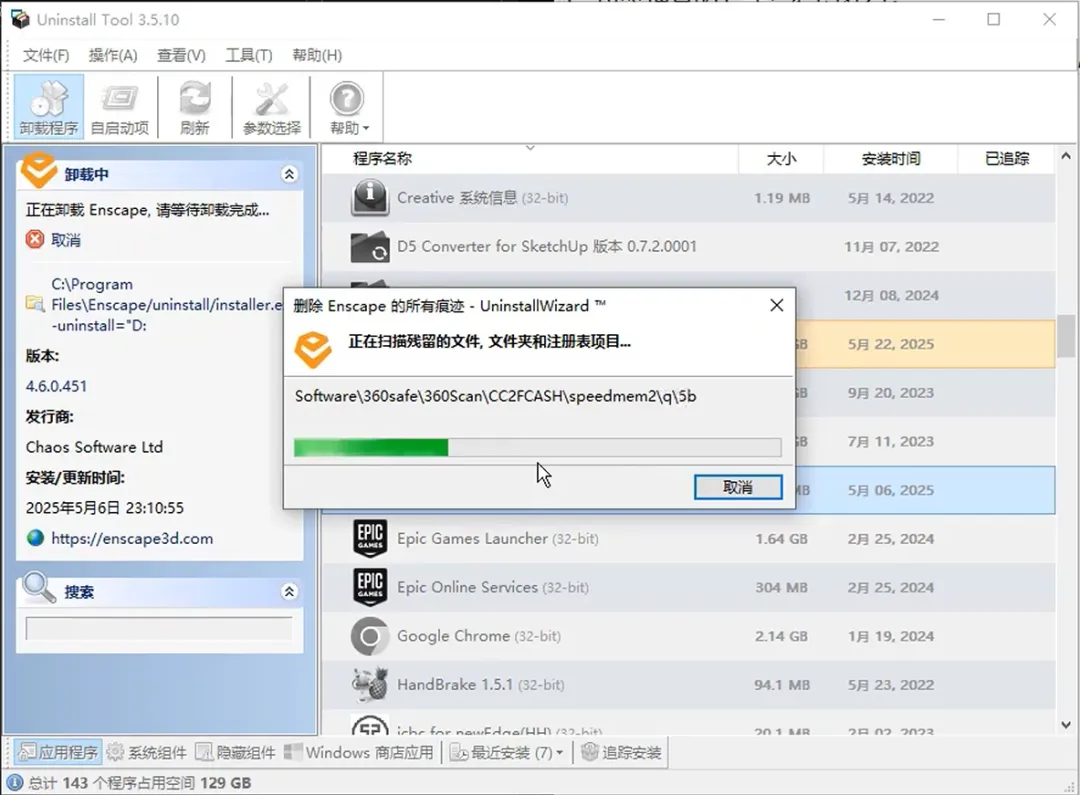Click the 5月 06, 2025 date cell

[891, 490]
